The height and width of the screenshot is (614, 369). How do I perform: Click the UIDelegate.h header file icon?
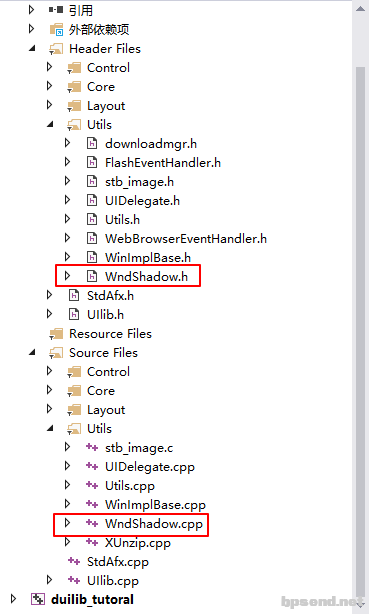pyautogui.click(x=92, y=201)
